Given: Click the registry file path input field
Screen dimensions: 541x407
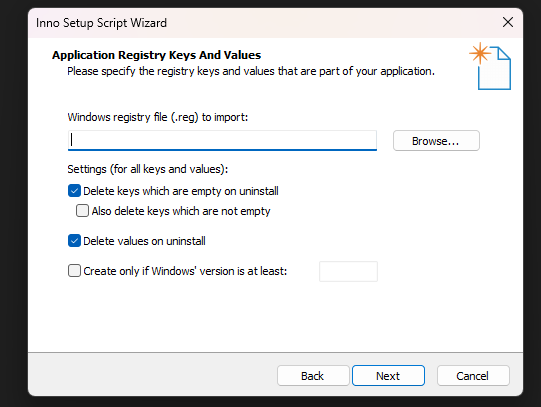Looking at the screenshot, I should click(222, 140).
